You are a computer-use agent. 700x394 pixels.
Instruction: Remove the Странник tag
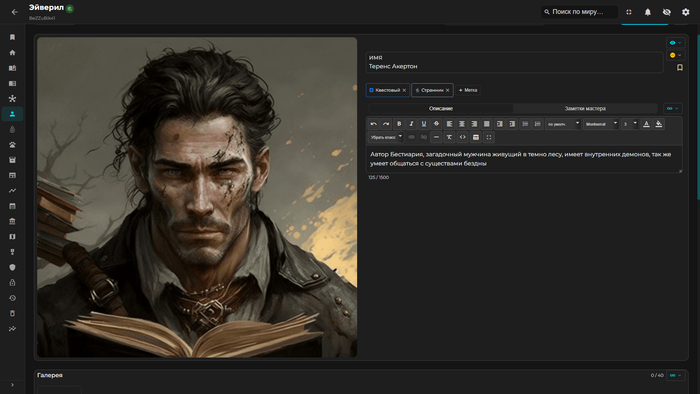pos(447,90)
